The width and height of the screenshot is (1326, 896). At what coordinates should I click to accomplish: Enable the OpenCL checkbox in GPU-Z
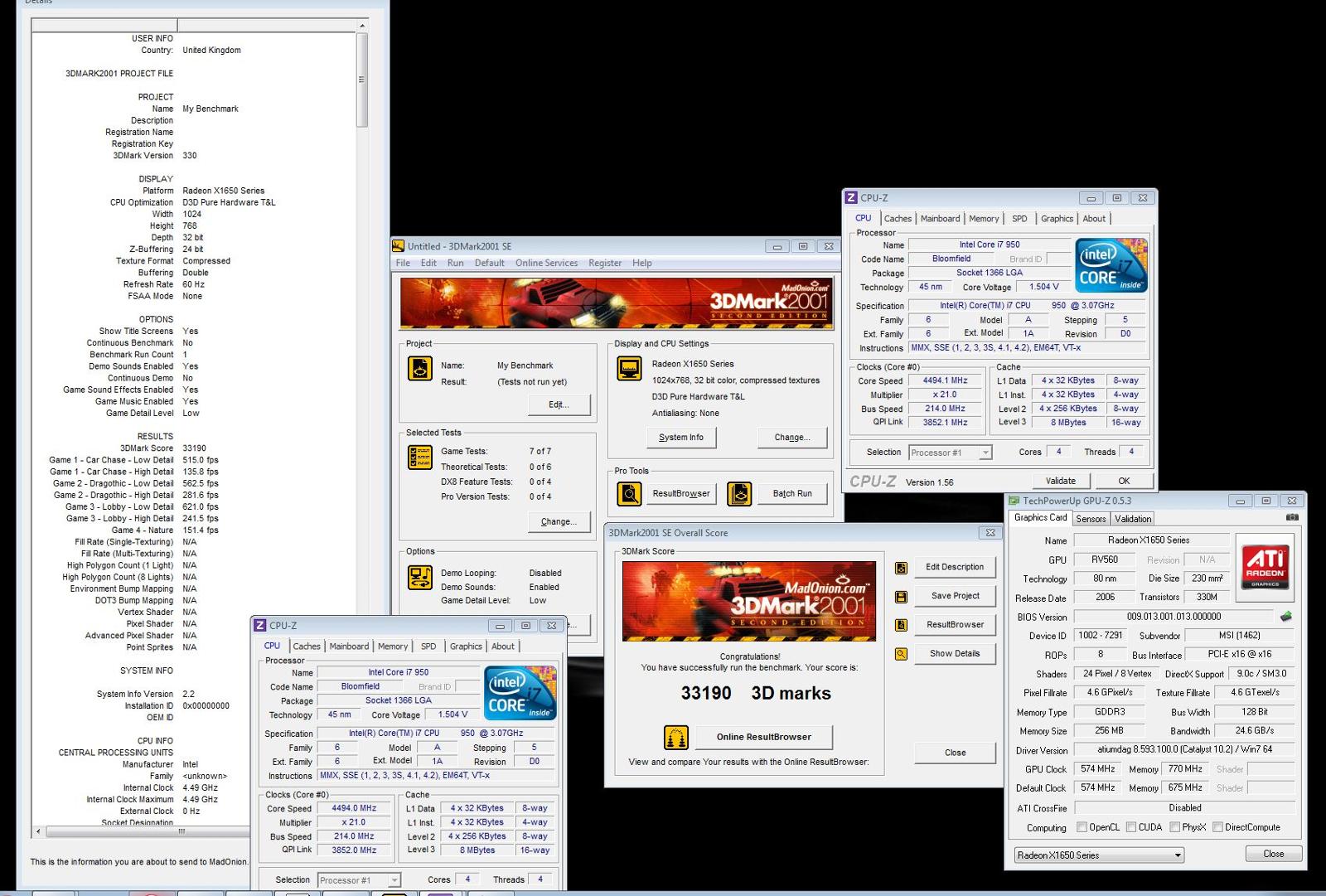[x=1082, y=827]
